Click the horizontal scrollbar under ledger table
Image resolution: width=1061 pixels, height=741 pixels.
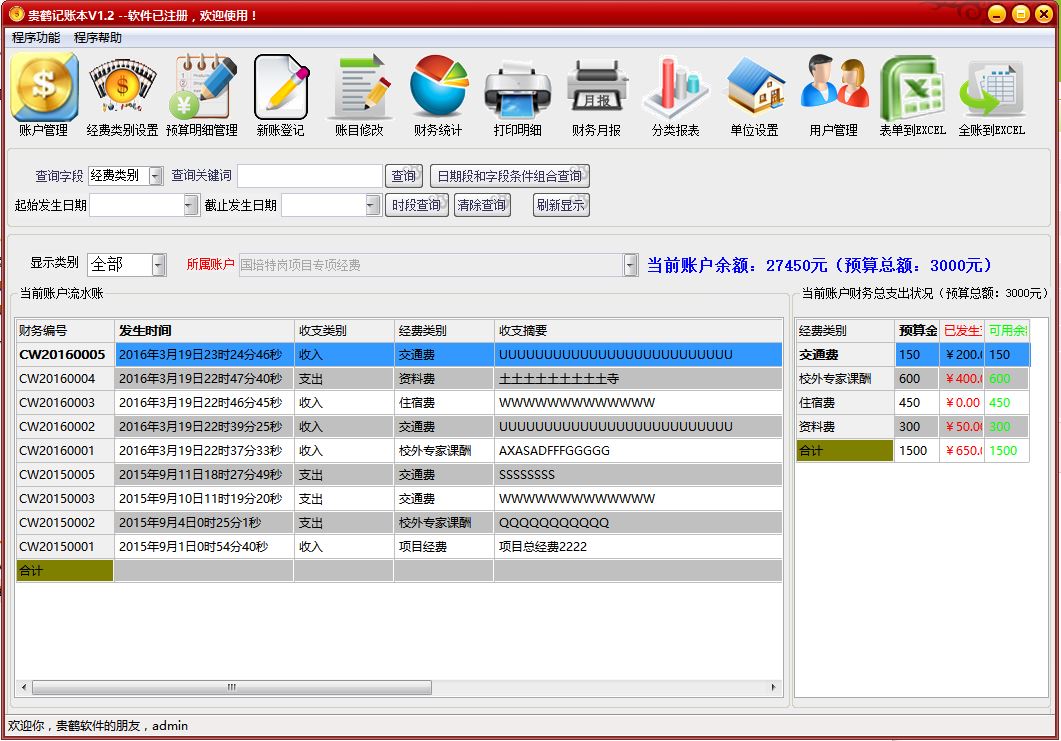point(398,688)
